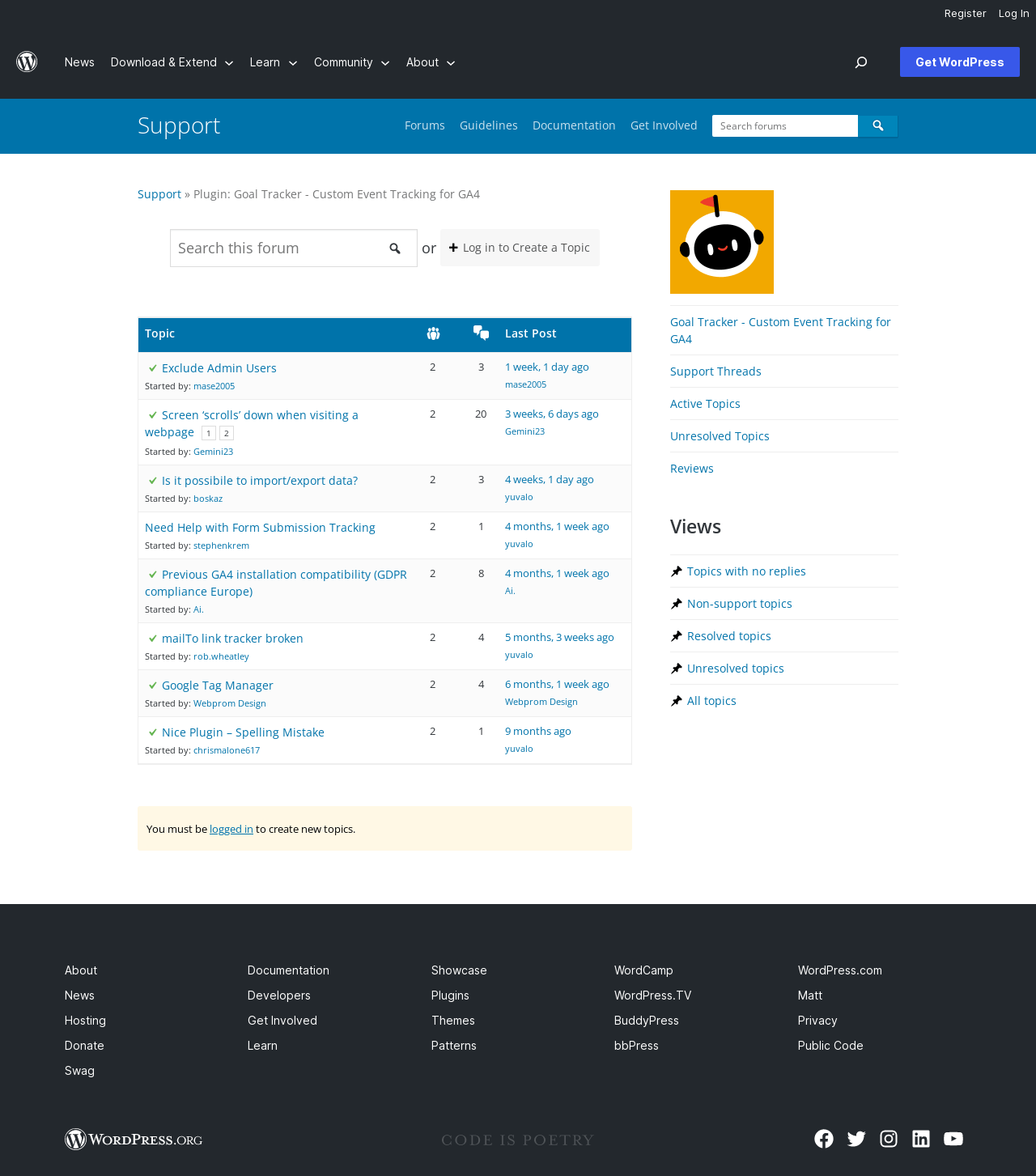The image size is (1036, 1176).
Task: Click the Log In link at top
Action: tap(1013, 14)
